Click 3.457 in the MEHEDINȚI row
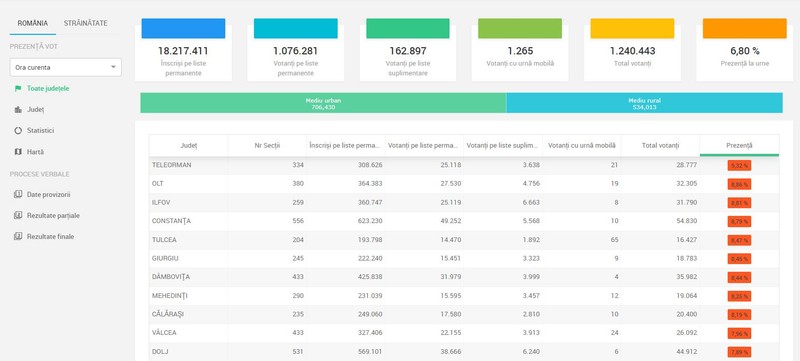The width and height of the screenshot is (800, 361). (531, 295)
